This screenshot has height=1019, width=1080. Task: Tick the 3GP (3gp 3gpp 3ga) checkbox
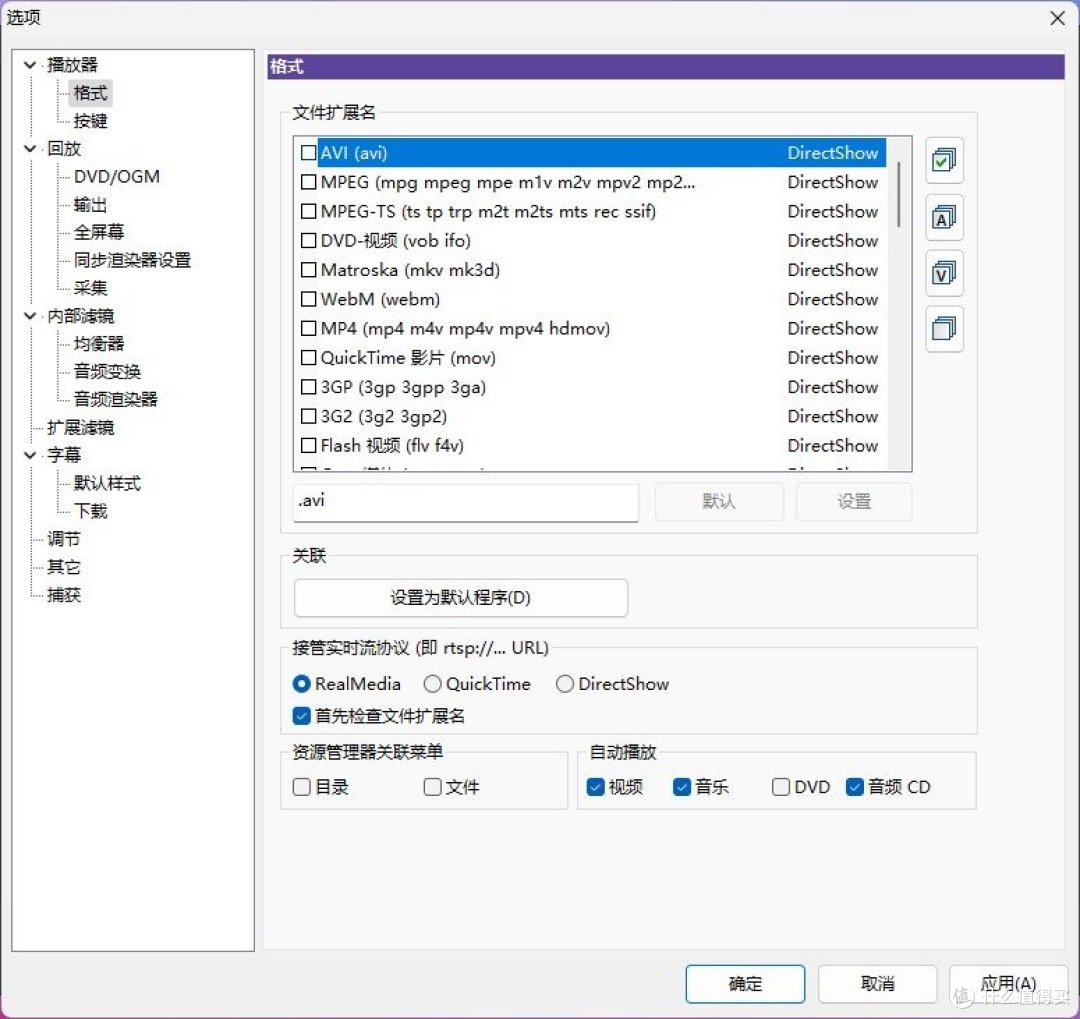pos(309,387)
